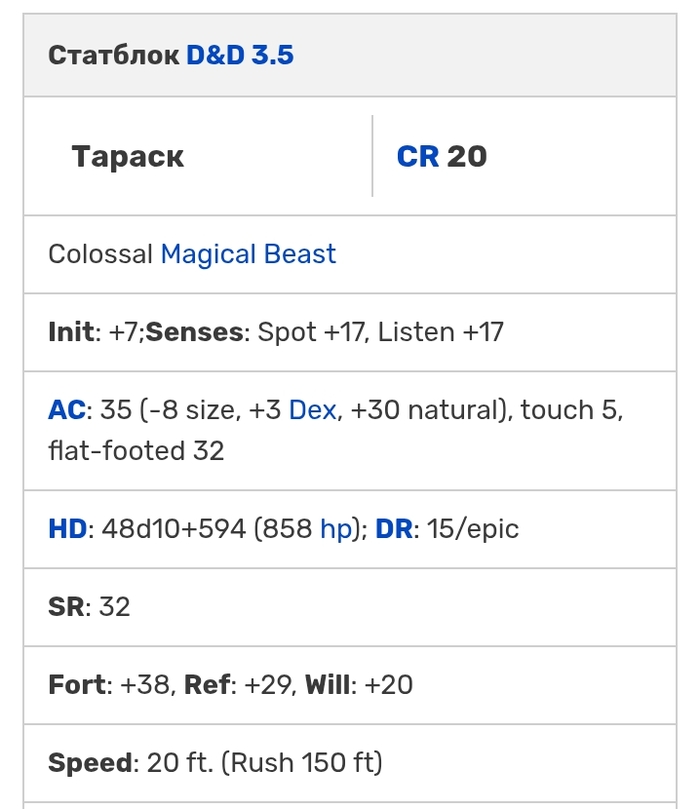The height and width of the screenshot is (809, 700).
Task: Open the hp link
Action: click(x=336, y=529)
